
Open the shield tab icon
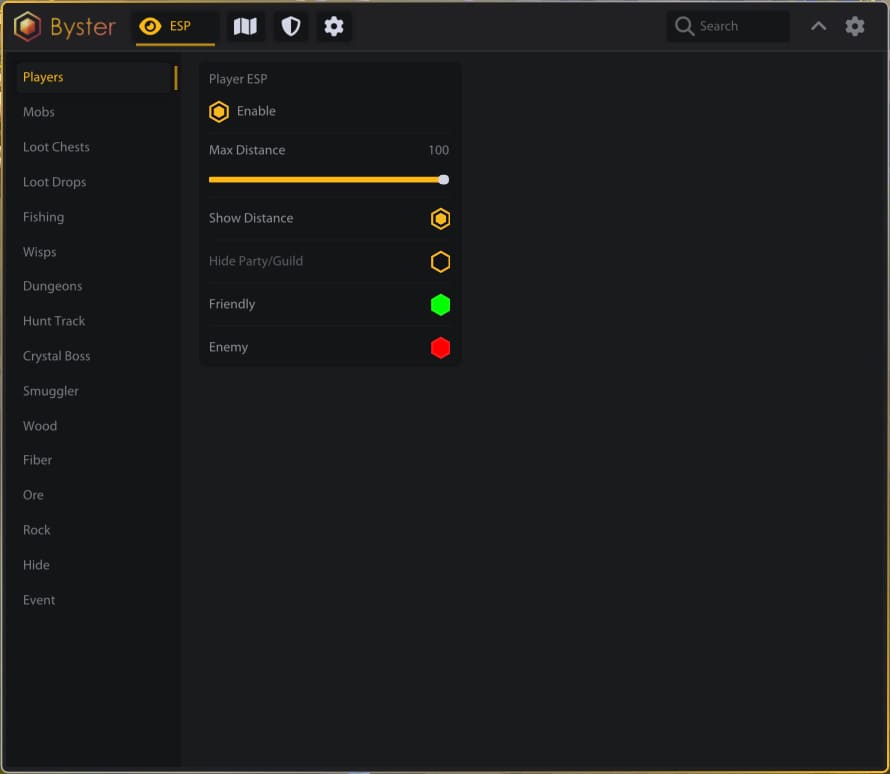291,26
